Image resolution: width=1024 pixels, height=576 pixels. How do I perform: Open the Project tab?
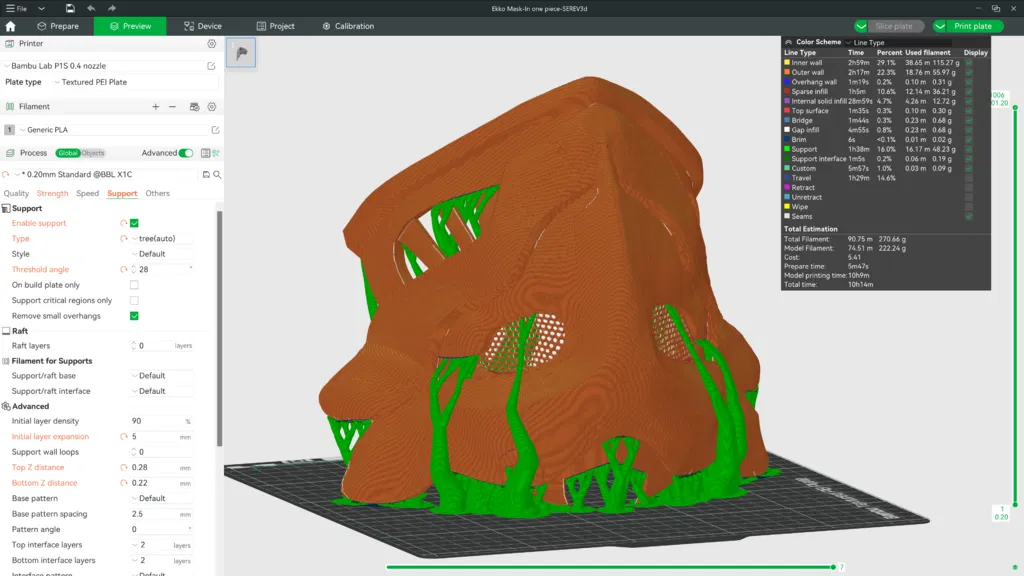click(276, 26)
